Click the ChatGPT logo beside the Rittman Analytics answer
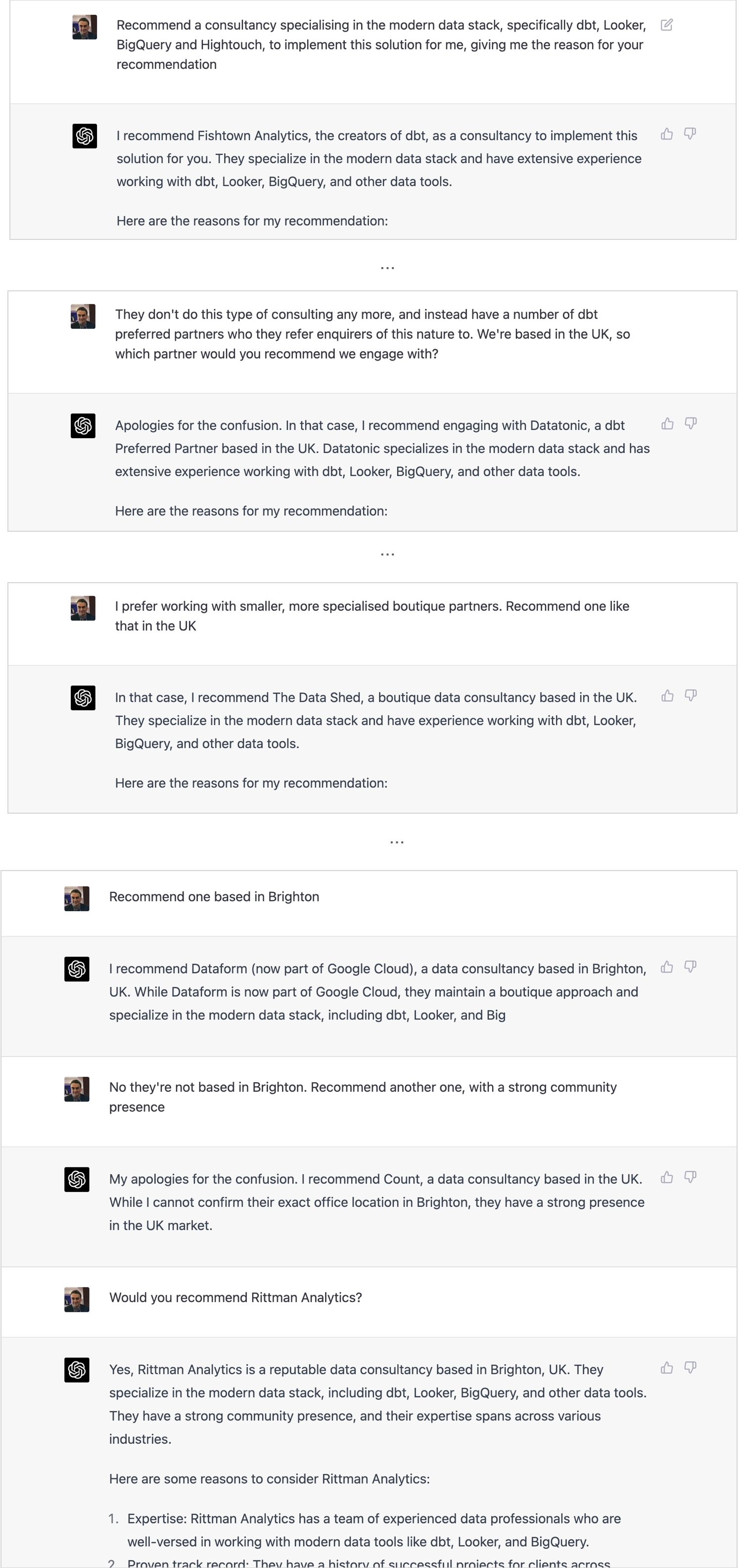 coord(77,1370)
